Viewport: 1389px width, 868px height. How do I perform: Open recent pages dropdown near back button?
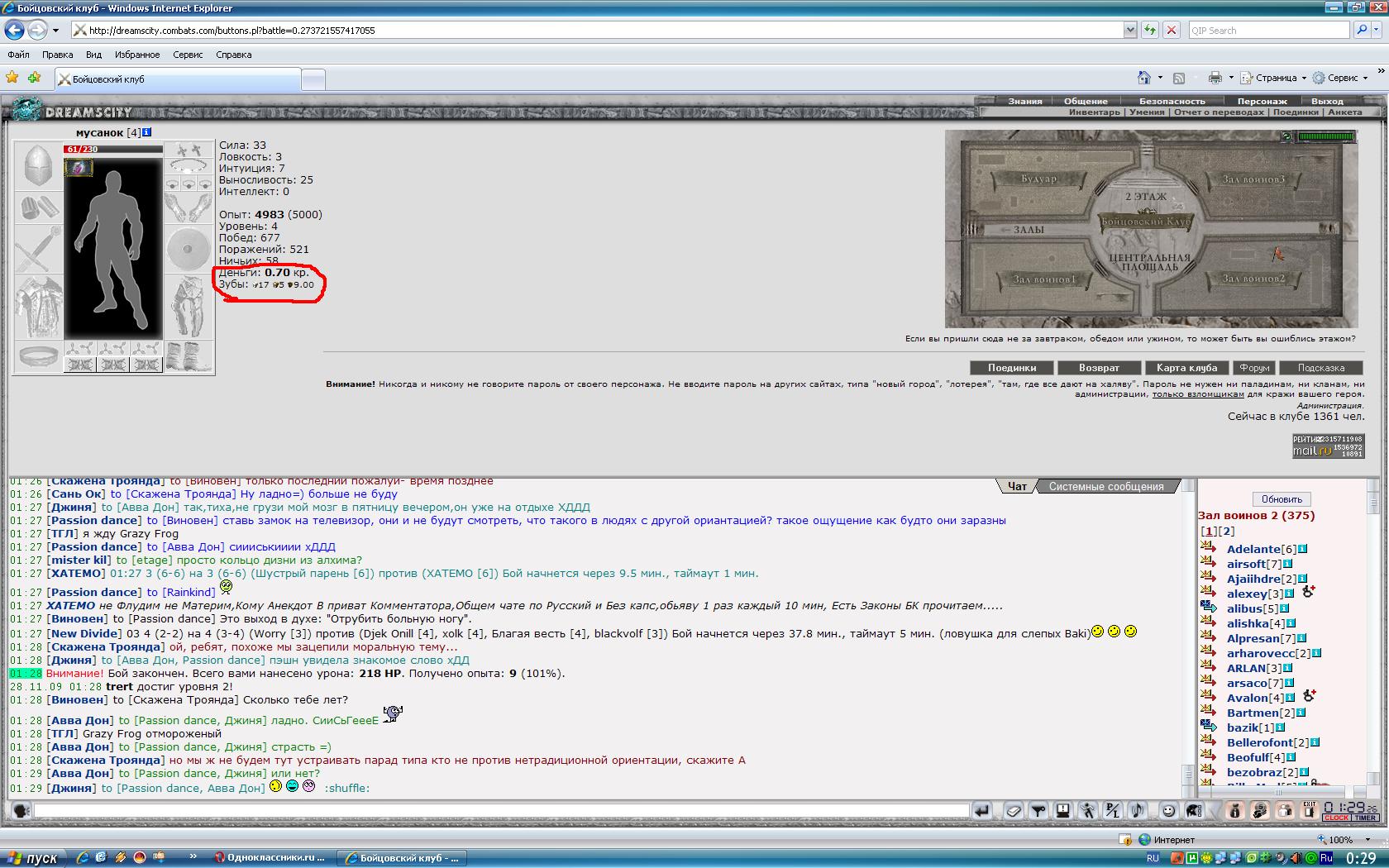55,31
